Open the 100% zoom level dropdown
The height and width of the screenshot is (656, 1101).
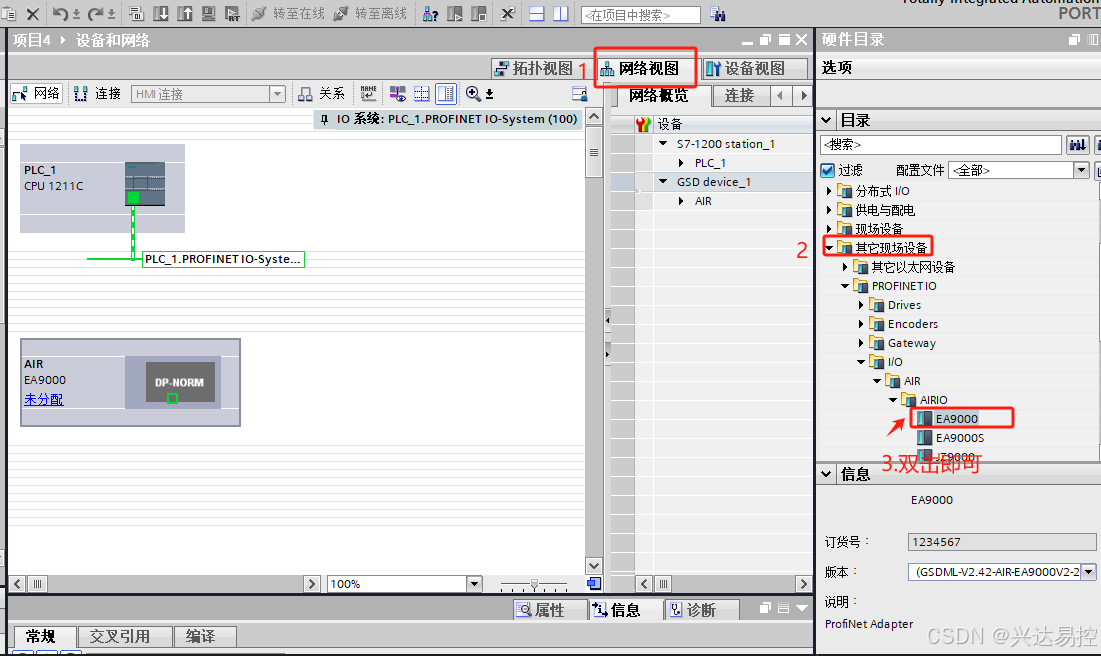tap(475, 584)
